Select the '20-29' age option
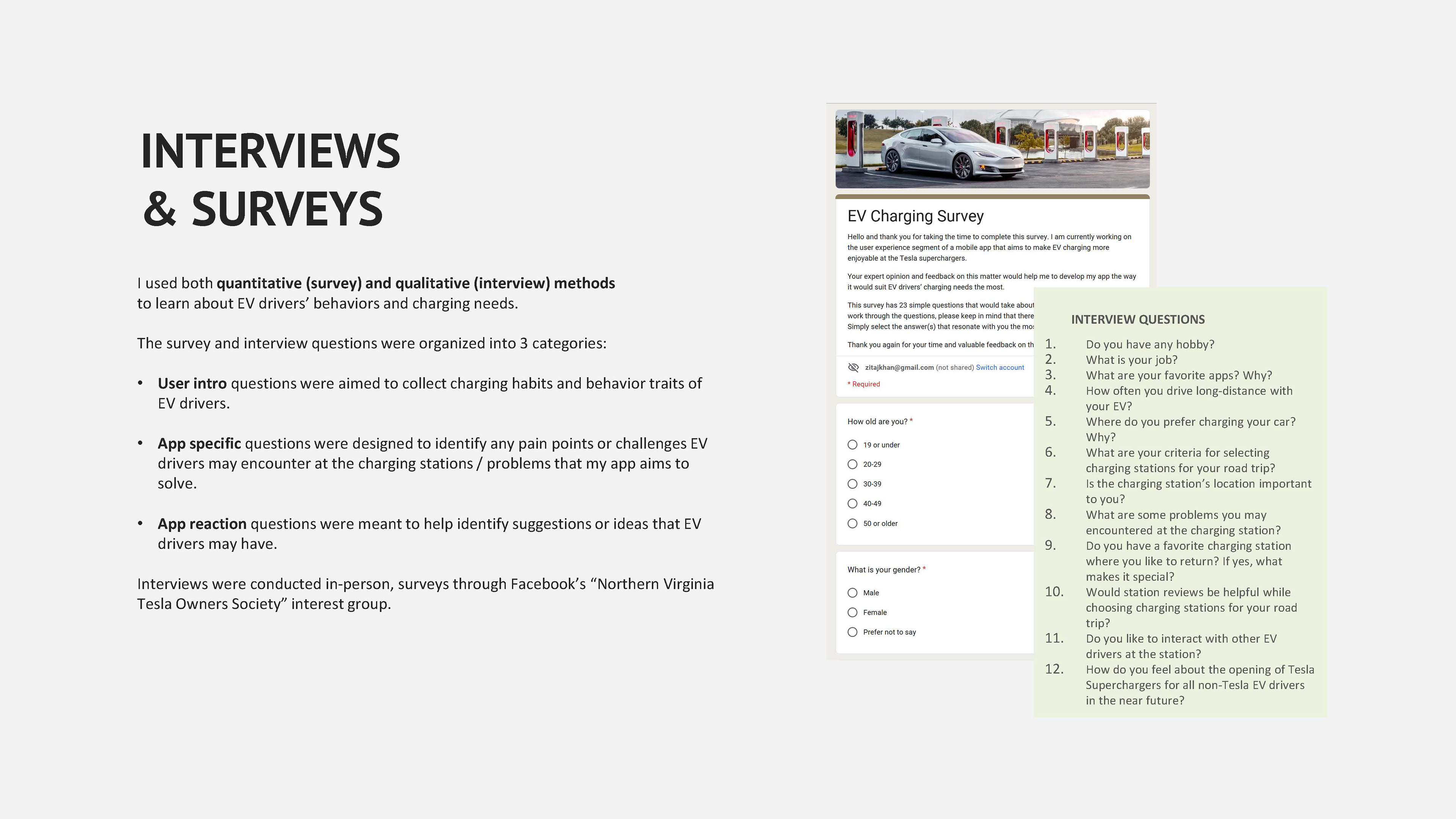This screenshot has width=1456, height=819. click(852, 464)
